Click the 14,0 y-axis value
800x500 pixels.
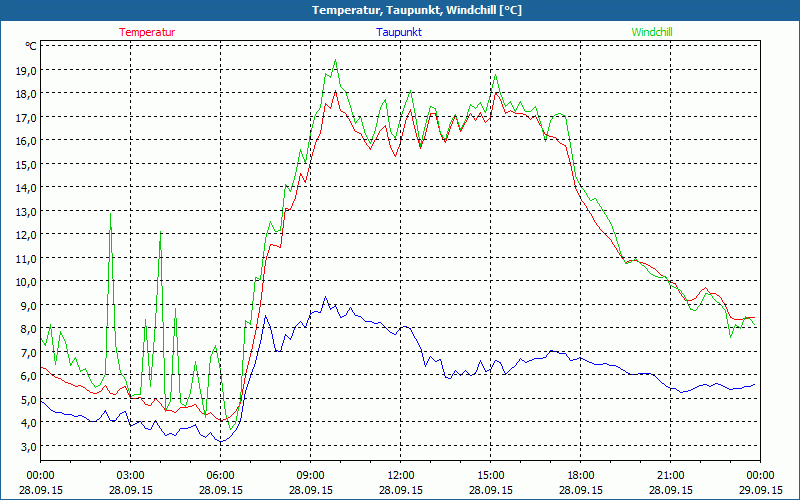(x=26, y=188)
